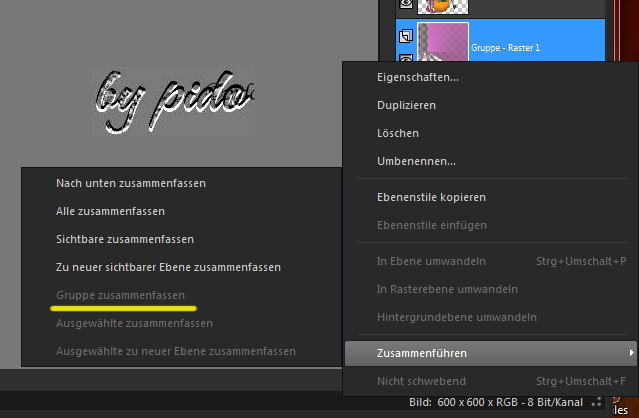
Task: Click the 'by pido' watermark on the canvas
Action: click(175, 101)
